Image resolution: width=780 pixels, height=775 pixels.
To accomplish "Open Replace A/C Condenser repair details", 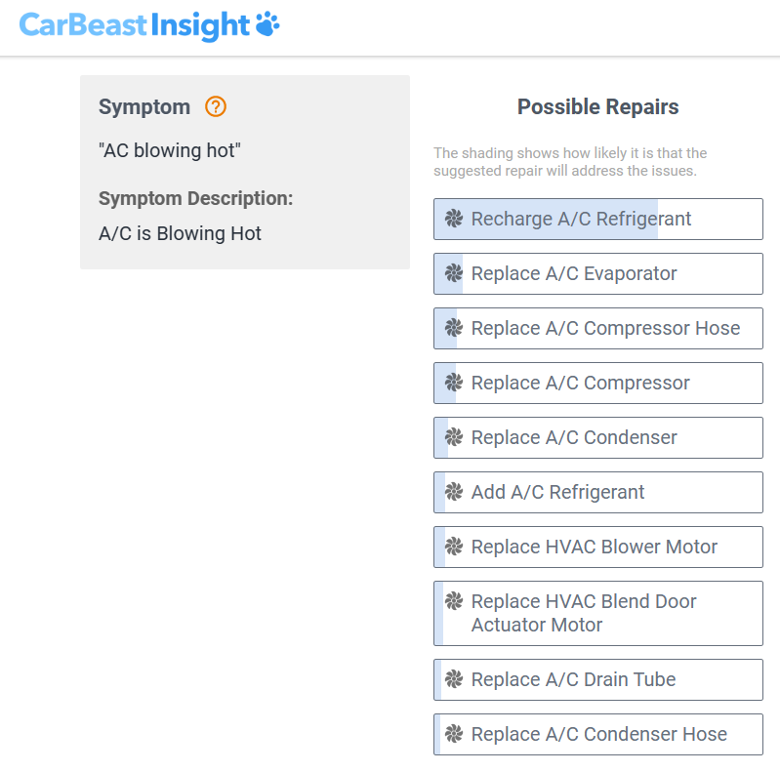I will click(x=598, y=438).
